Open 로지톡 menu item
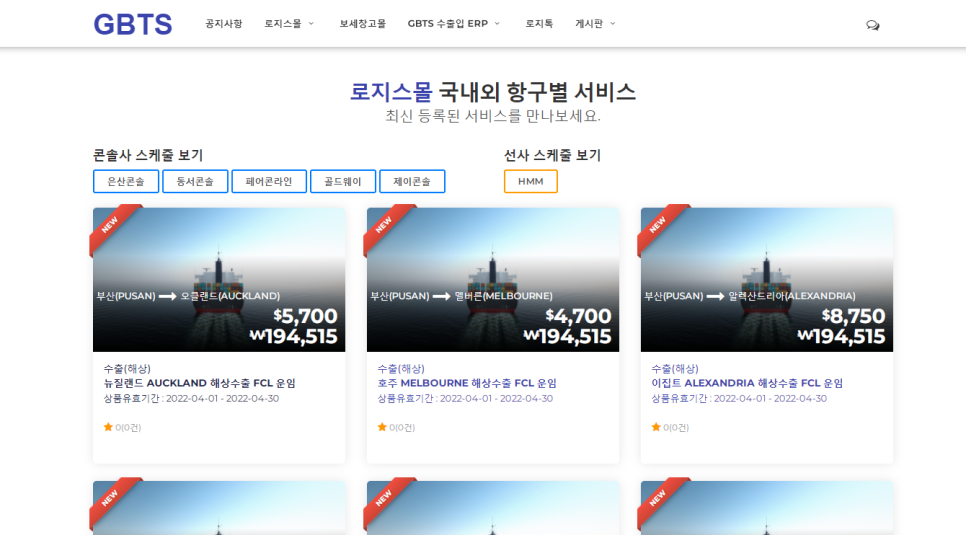 click(x=539, y=23)
